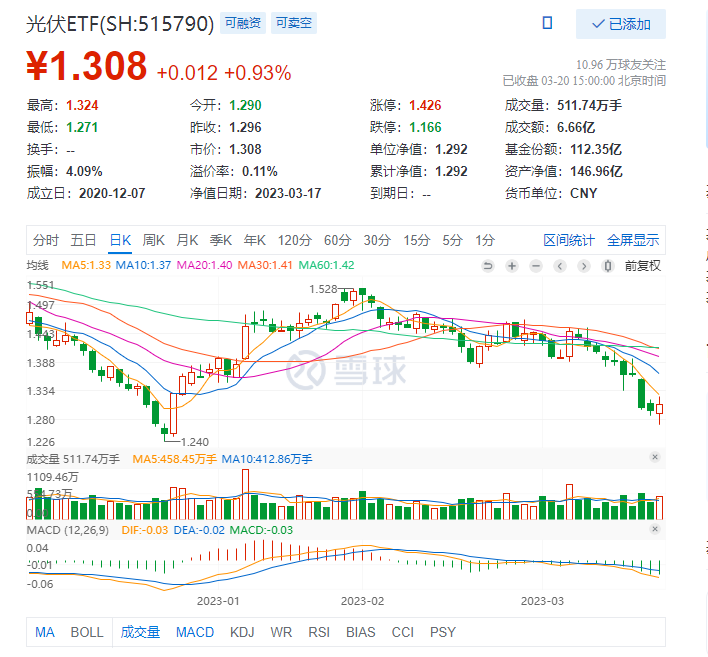708x657 pixels.
Task: Click the MA60:1.42 legend label
Action: point(326,265)
